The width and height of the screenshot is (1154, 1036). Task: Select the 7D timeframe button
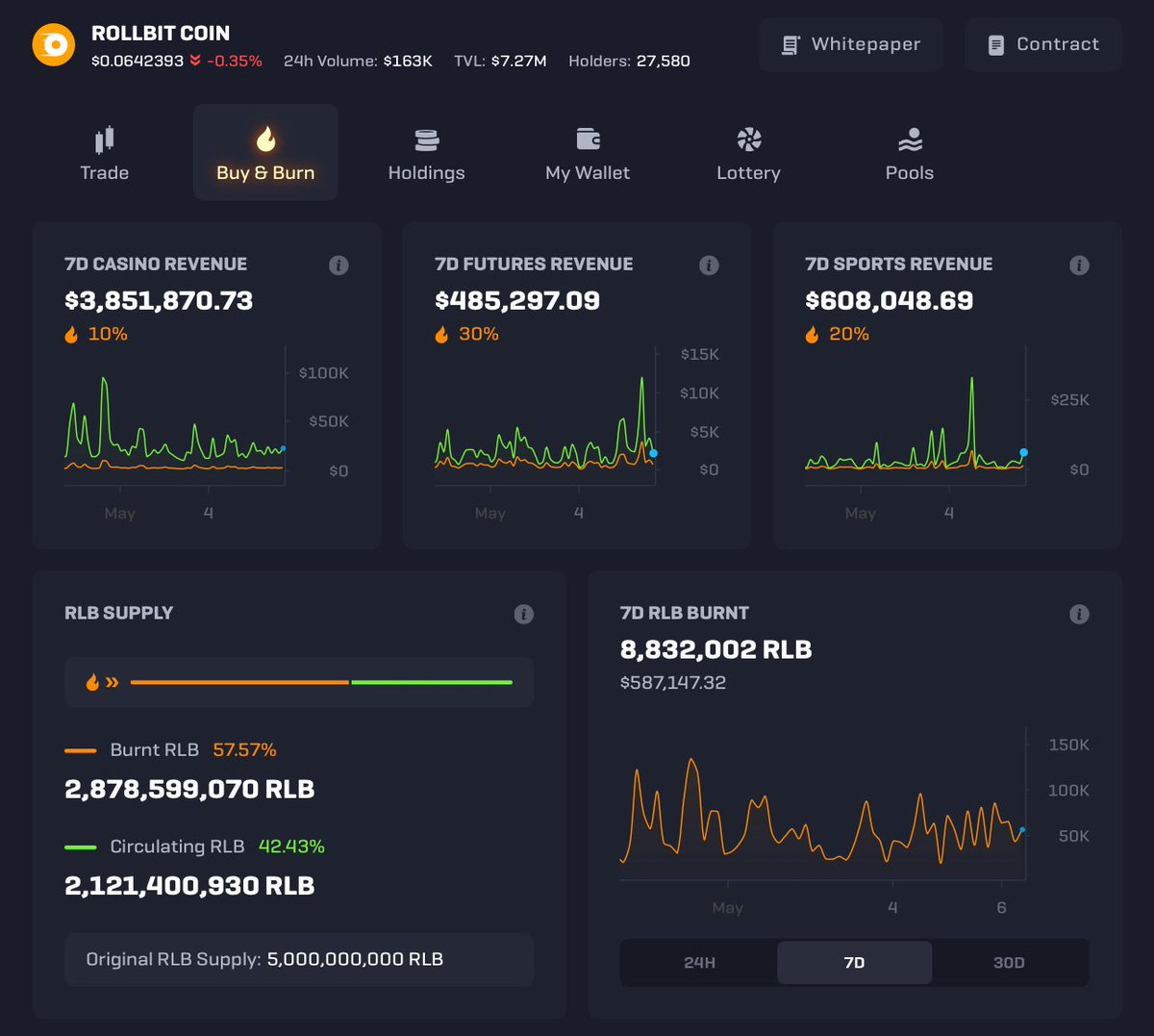point(854,962)
